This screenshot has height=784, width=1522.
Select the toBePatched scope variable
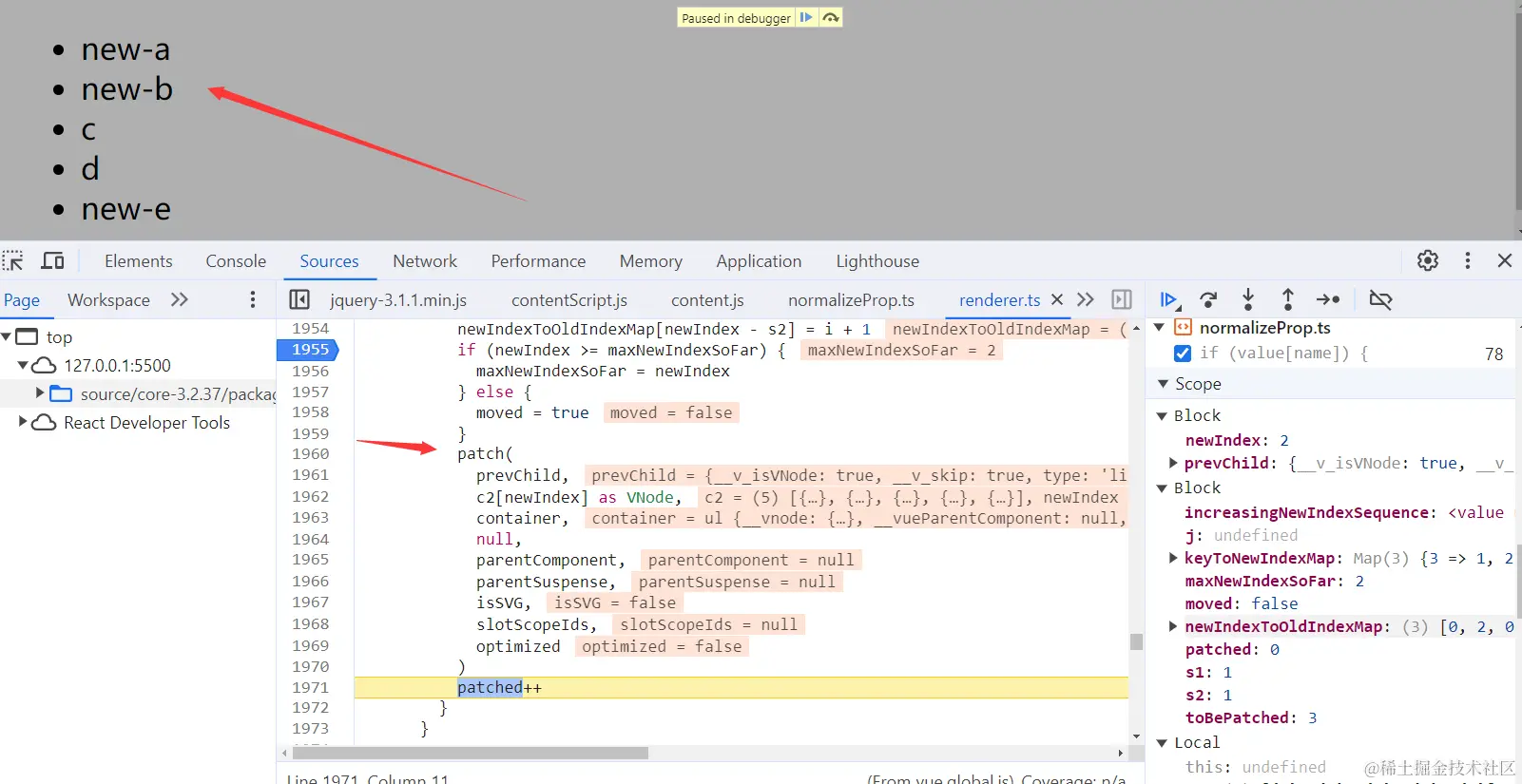click(x=1251, y=717)
